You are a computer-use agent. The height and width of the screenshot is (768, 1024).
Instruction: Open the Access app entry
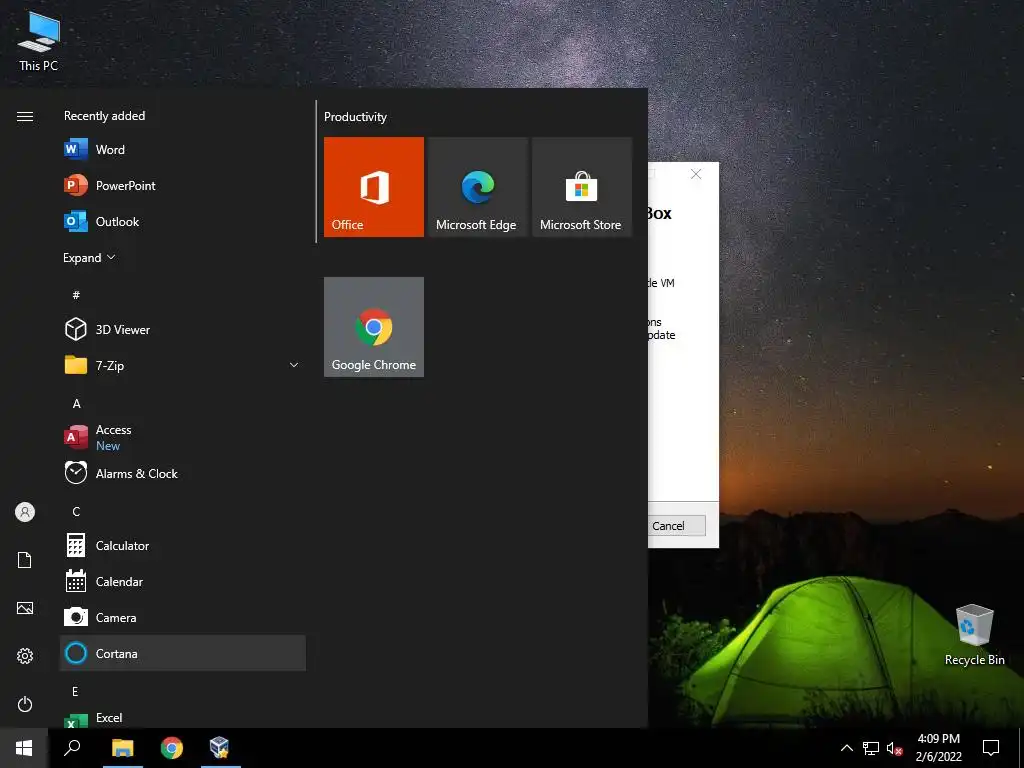click(x=182, y=438)
